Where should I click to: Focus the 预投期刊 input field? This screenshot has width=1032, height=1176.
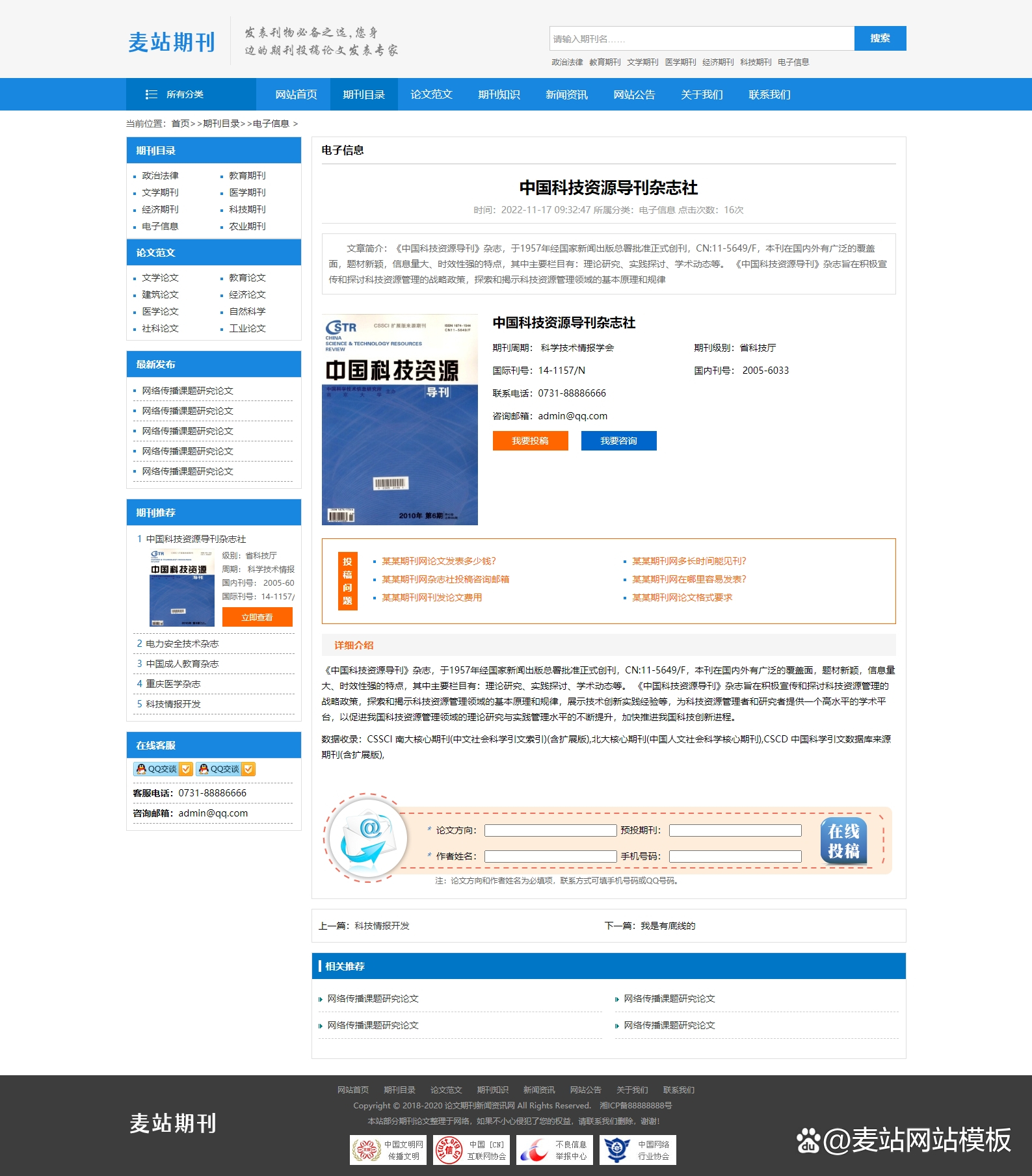[x=735, y=830]
